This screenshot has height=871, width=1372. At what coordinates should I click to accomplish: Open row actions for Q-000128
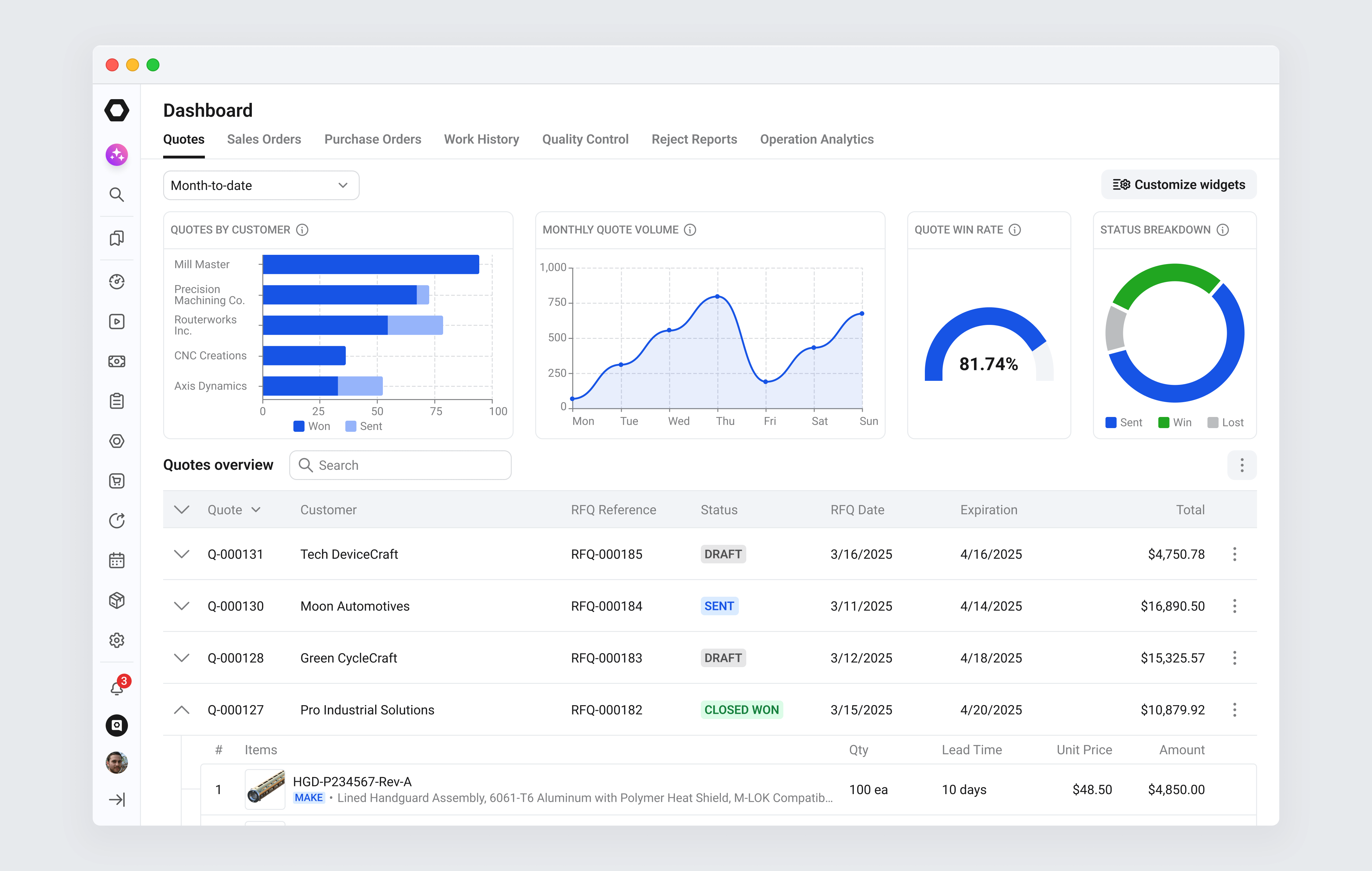point(1235,658)
